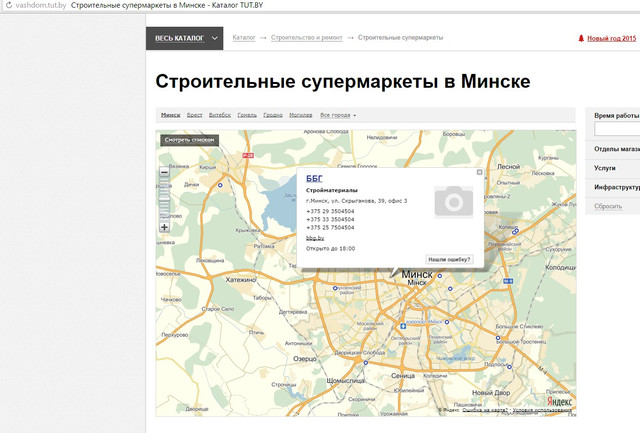Viewport: 640px width, 433px height.
Task: Click the Стройматериалы category text in popup
Action: (x=331, y=190)
